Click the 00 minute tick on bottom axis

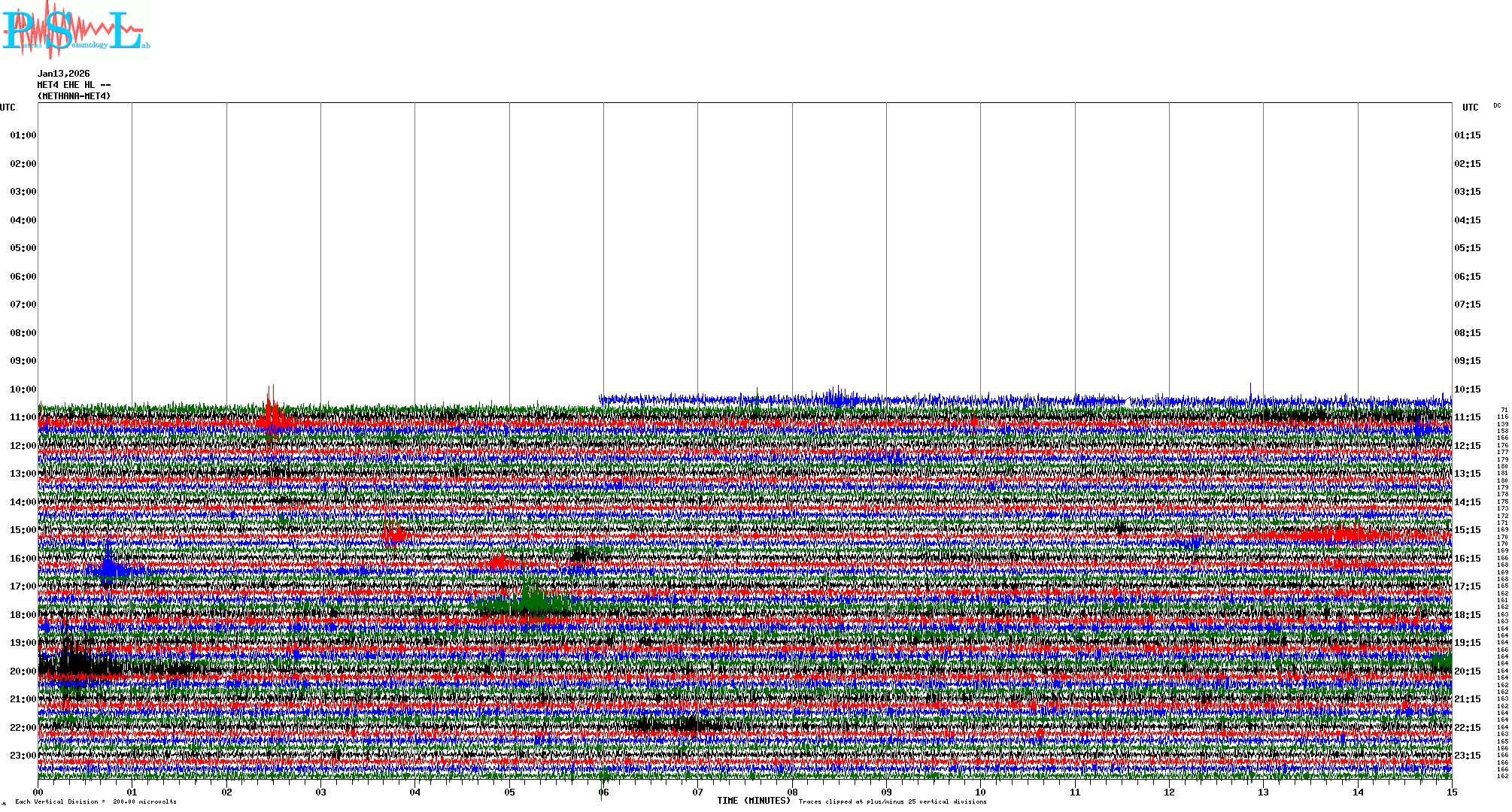click(38, 792)
